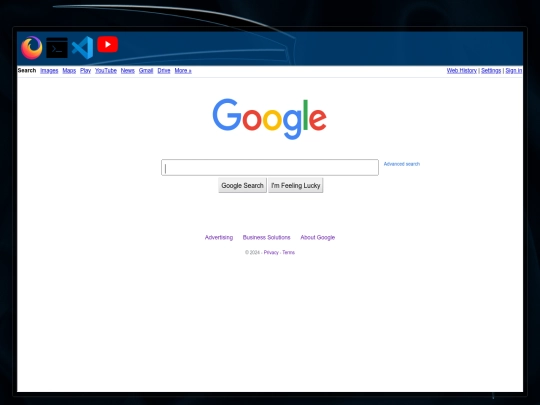
Task: Go to Images in the top bar
Action: pos(49,71)
